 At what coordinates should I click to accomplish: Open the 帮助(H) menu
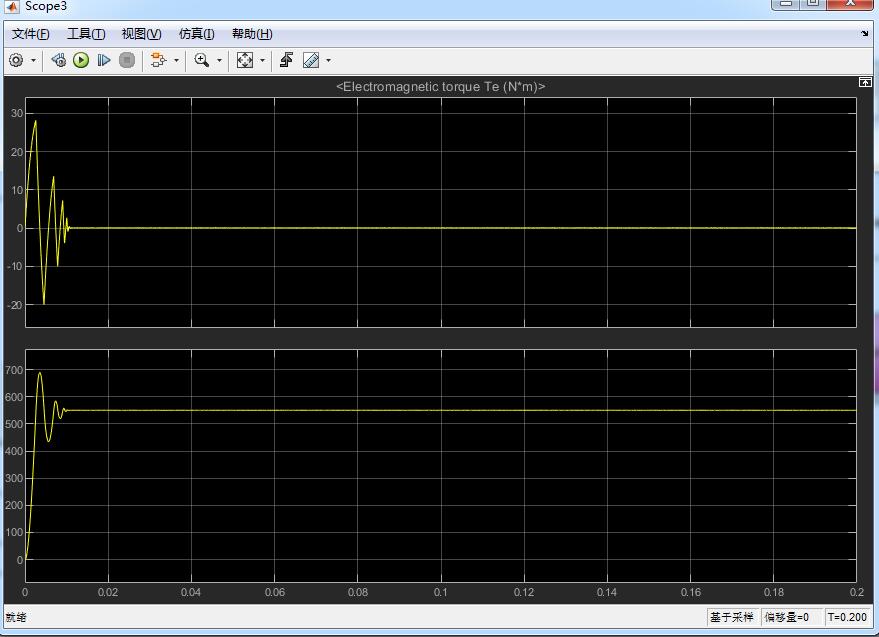pyautogui.click(x=252, y=34)
